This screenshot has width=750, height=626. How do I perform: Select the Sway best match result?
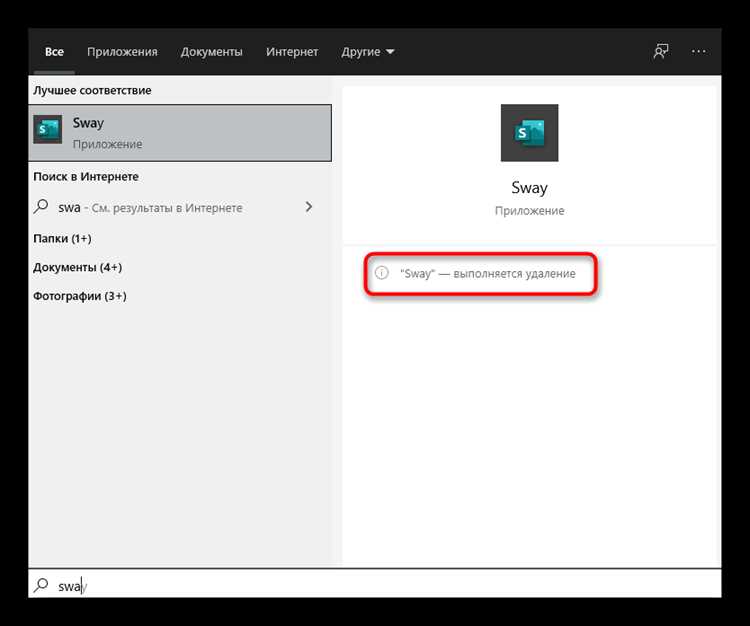coord(180,132)
